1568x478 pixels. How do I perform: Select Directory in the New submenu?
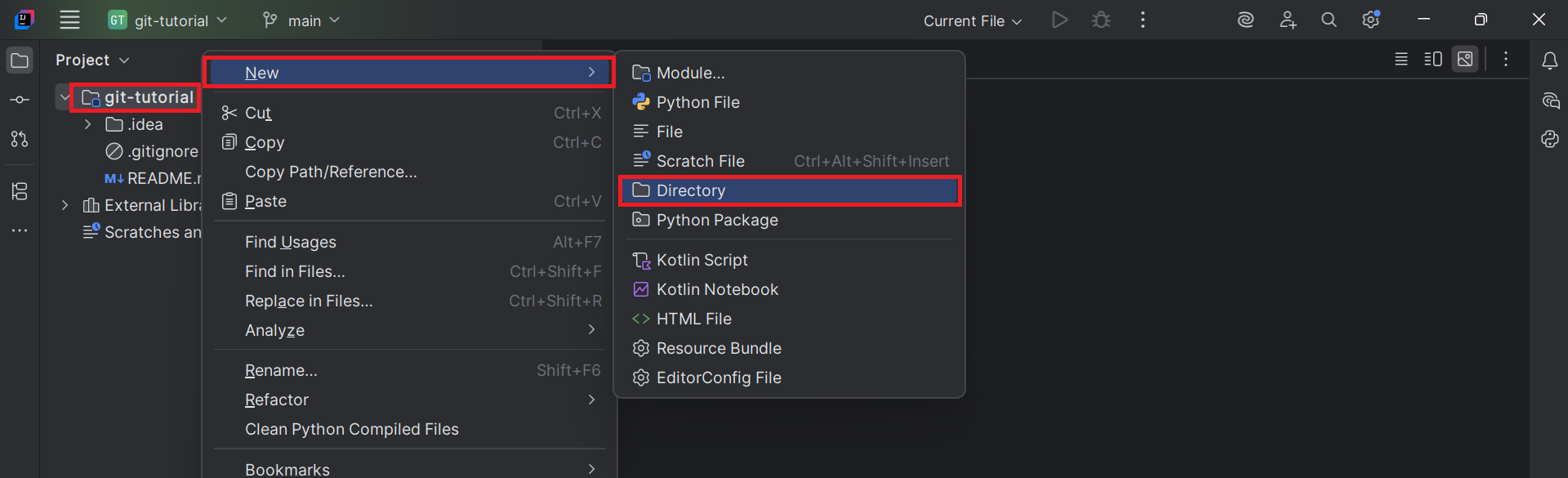(691, 190)
